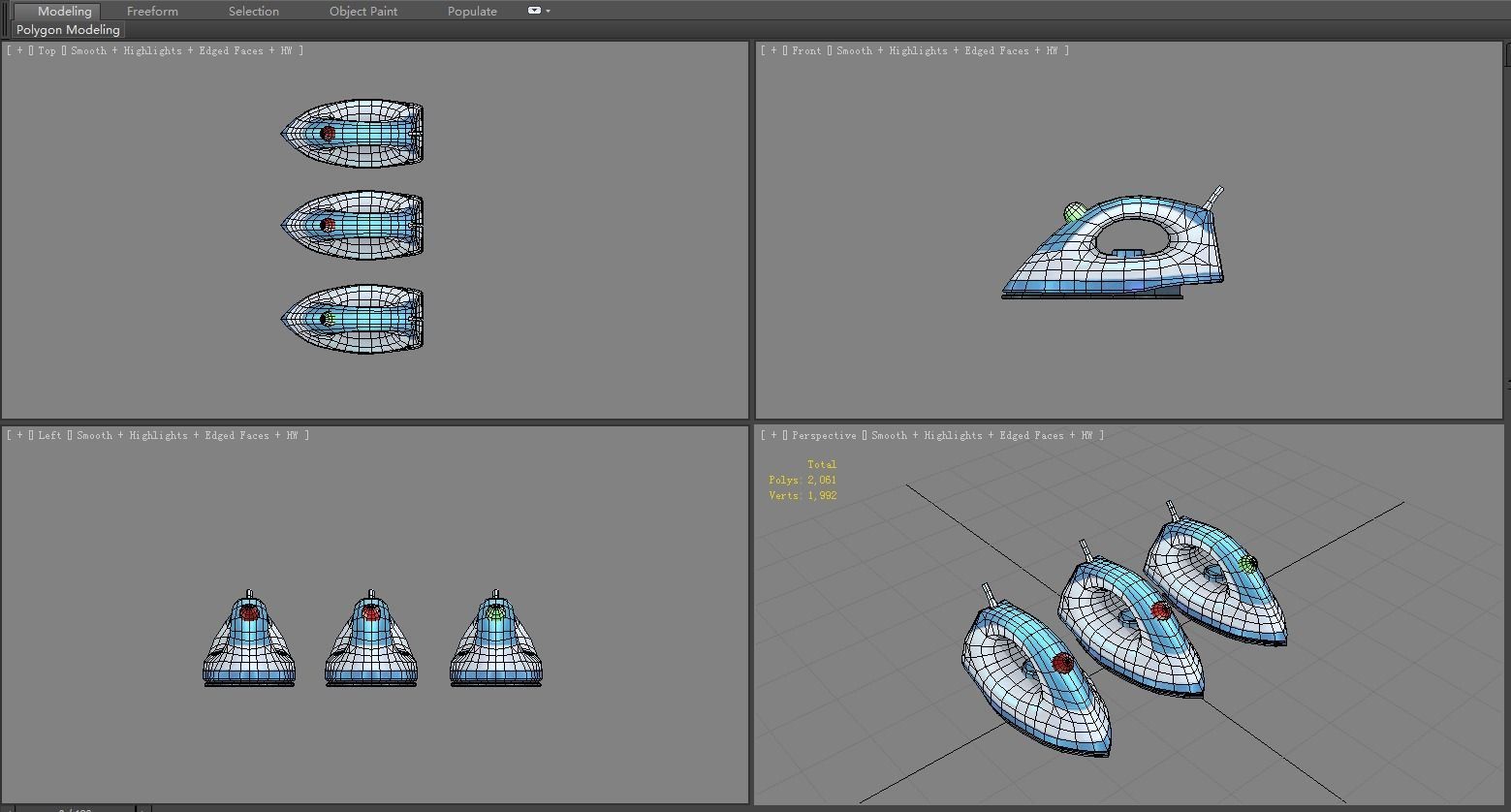Open the Top viewport shading label menu
The height and width of the screenshot is (812, 1511).
pyautogui.click(x=181, y=50)
